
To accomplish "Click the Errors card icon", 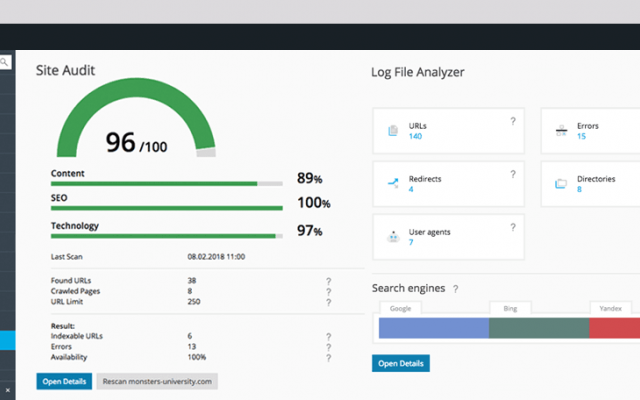I will point(561,131).
